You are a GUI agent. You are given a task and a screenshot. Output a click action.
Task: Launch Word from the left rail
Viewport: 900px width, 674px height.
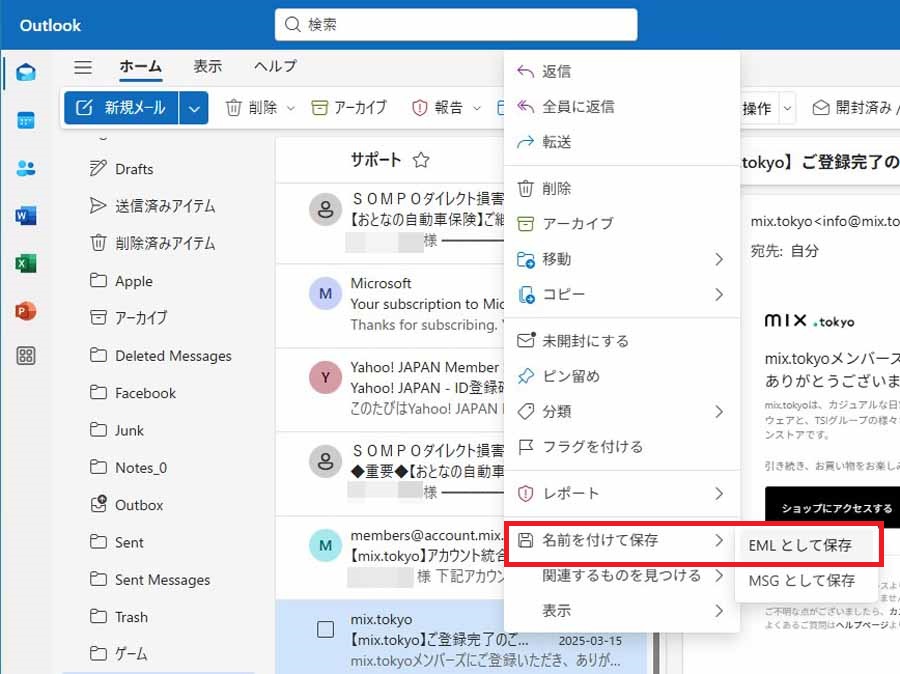click(26, 215)
